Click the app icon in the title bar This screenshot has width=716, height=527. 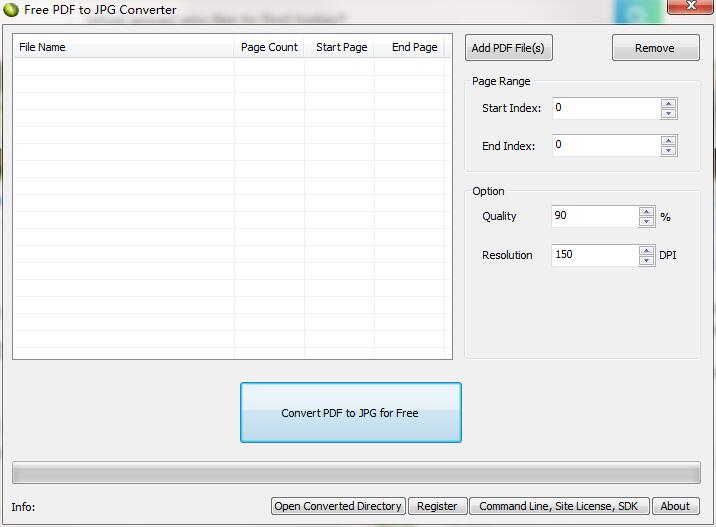11,10
